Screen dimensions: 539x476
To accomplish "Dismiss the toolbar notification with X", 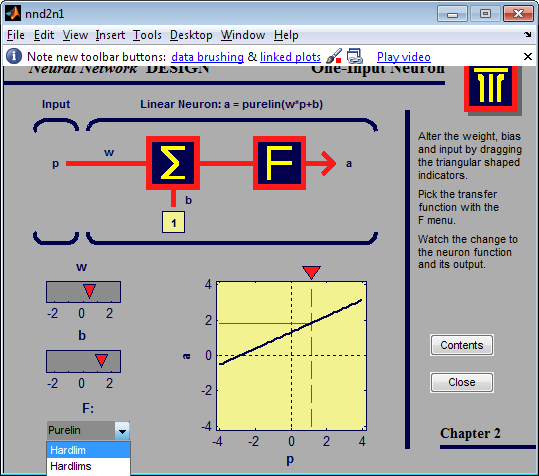I will [528, 56].
